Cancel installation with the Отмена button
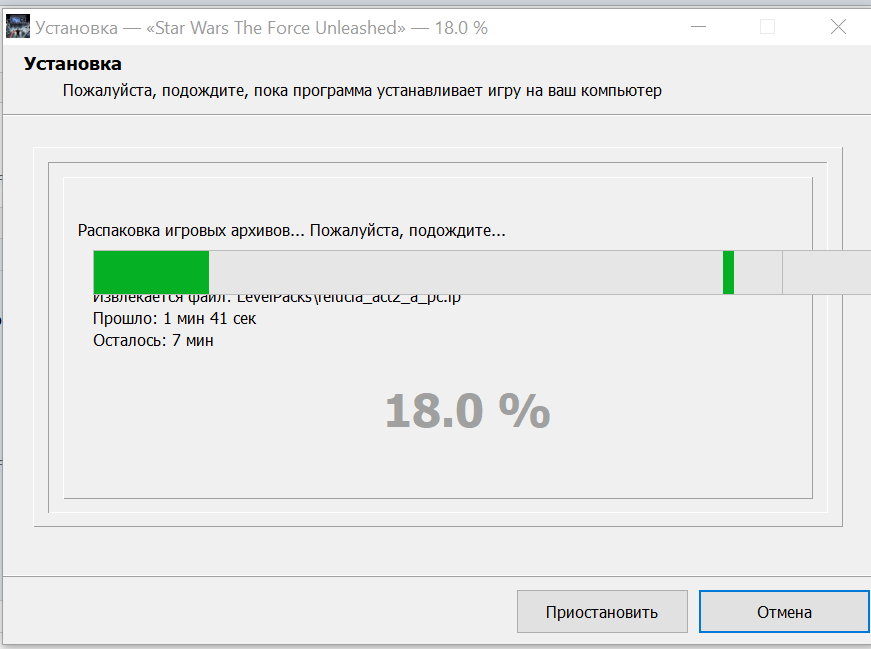Screen dimensions: 871x649 tap(784, 611)
